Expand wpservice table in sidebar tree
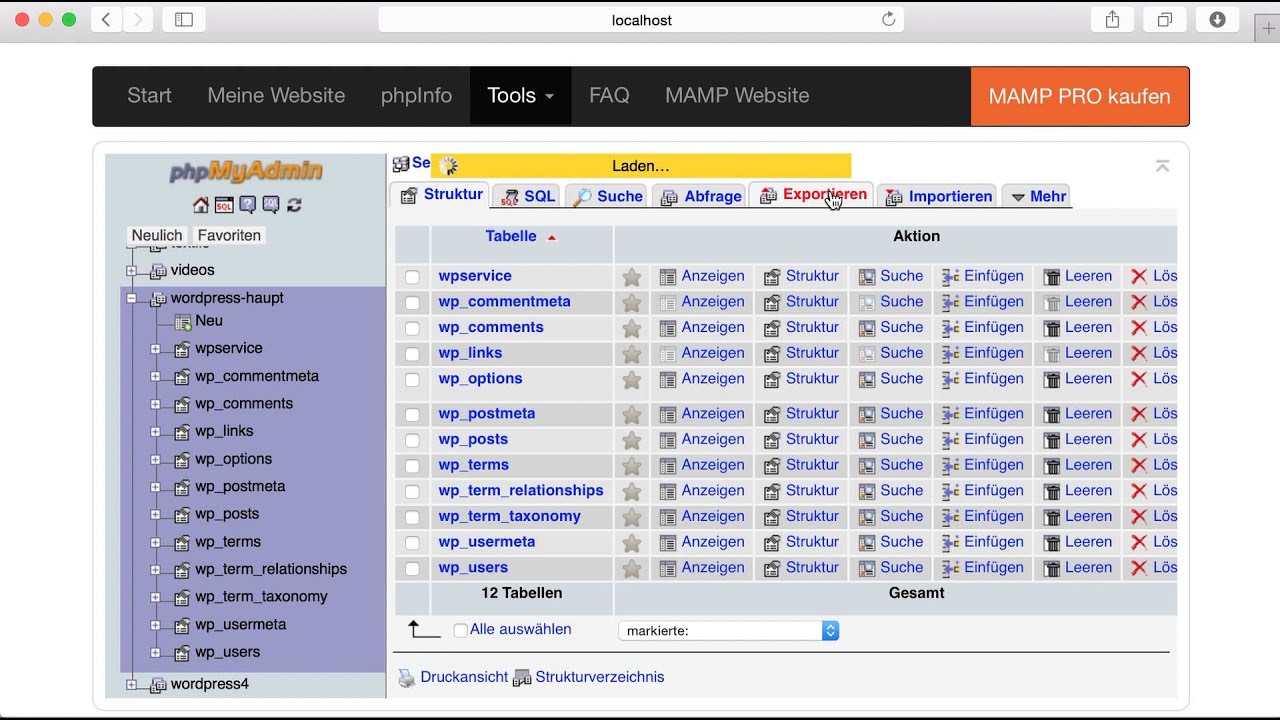The height and width of the screenshot is (720, 1280). (155, 349)
